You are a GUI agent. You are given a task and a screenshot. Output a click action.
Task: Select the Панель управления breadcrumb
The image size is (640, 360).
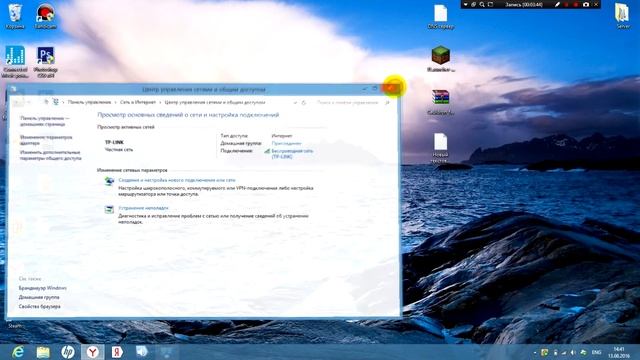(x=89, y=102)
